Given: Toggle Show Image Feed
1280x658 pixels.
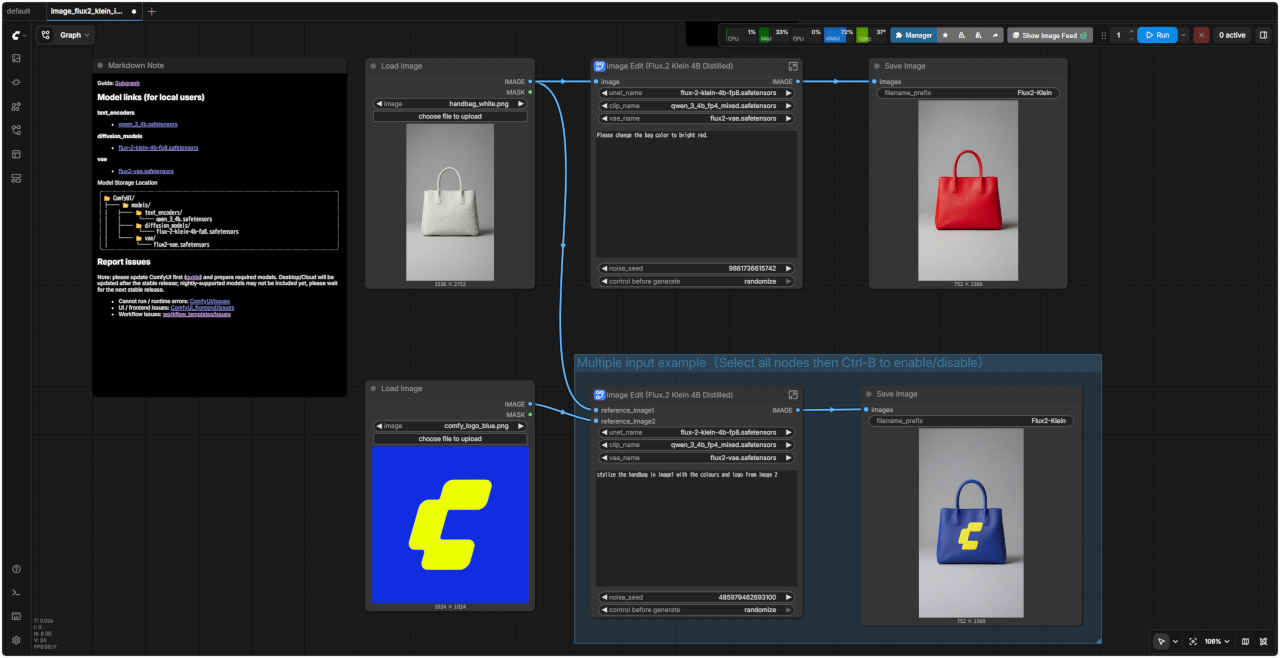Looking at the screenshot, I should 1049,35.
